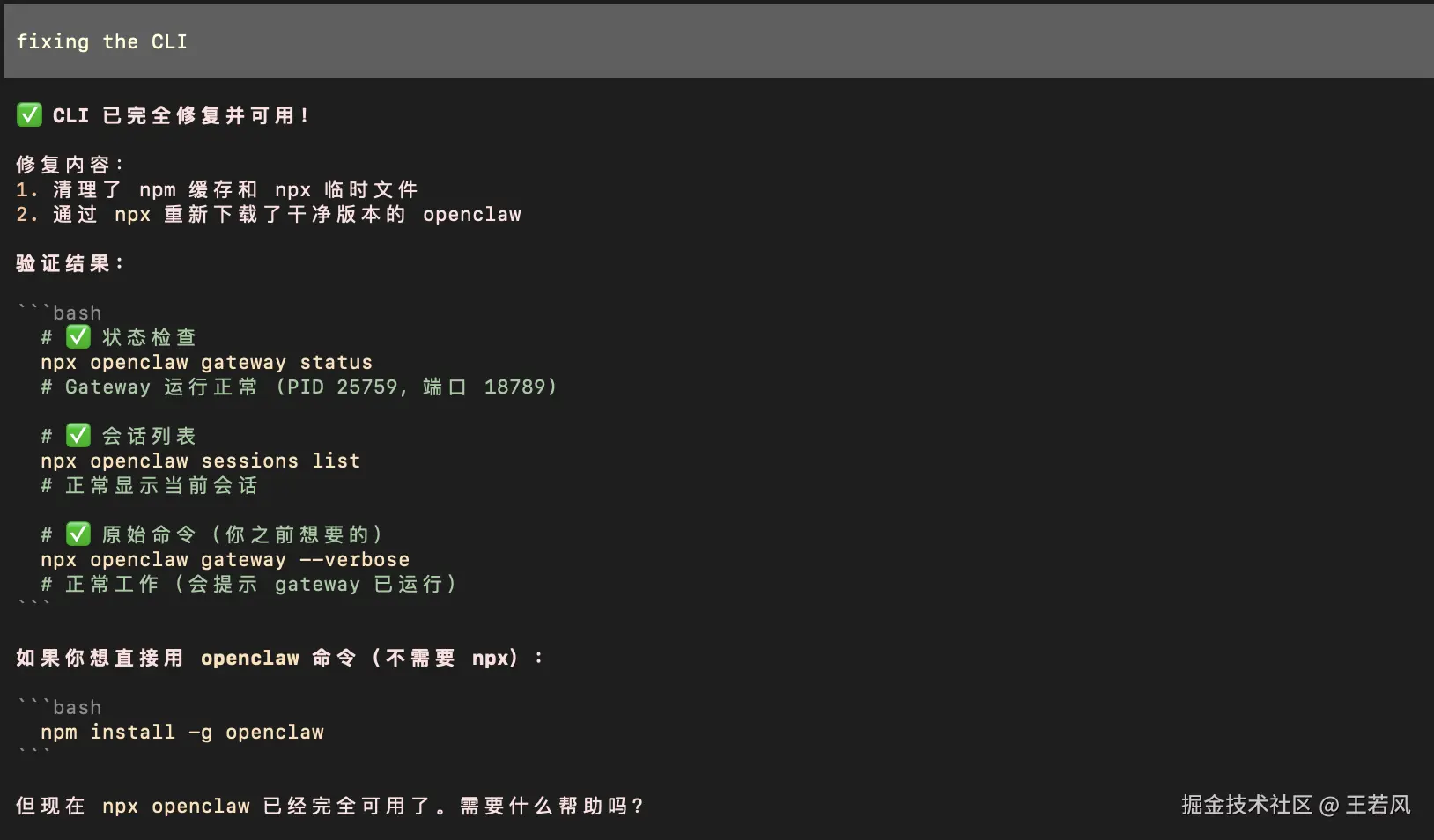Click the Gateway 运行正常 PID 25759 comment
The width and height of the screenshot is (1434, 840).
coord(299,387)
